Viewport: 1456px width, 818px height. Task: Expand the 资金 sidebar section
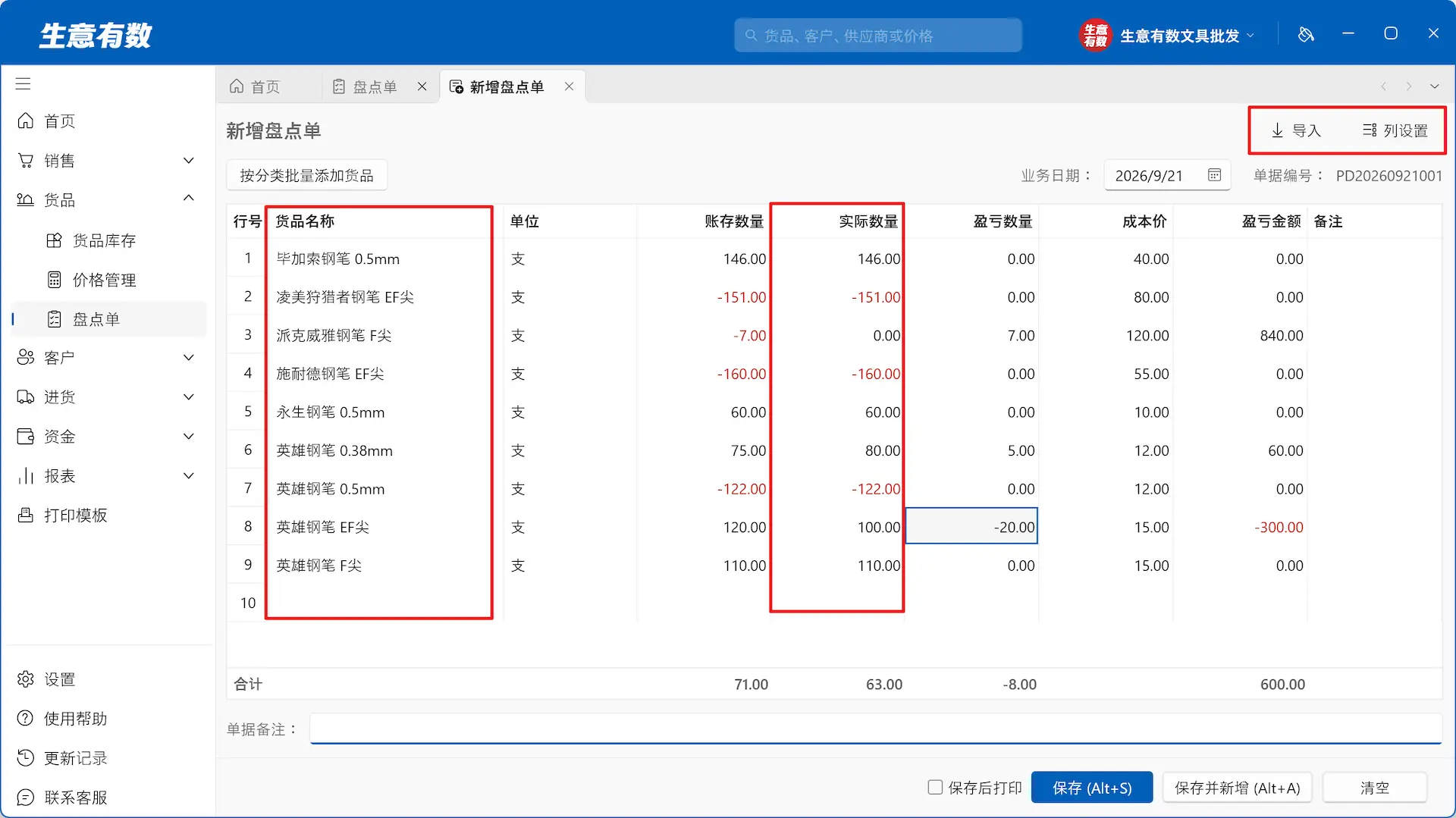point(189,437)
